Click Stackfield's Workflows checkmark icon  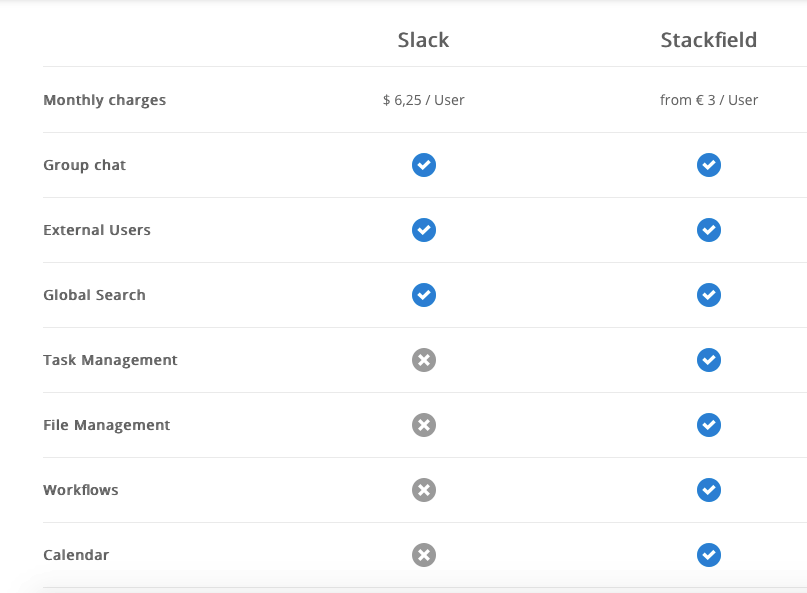click(709, 490)
